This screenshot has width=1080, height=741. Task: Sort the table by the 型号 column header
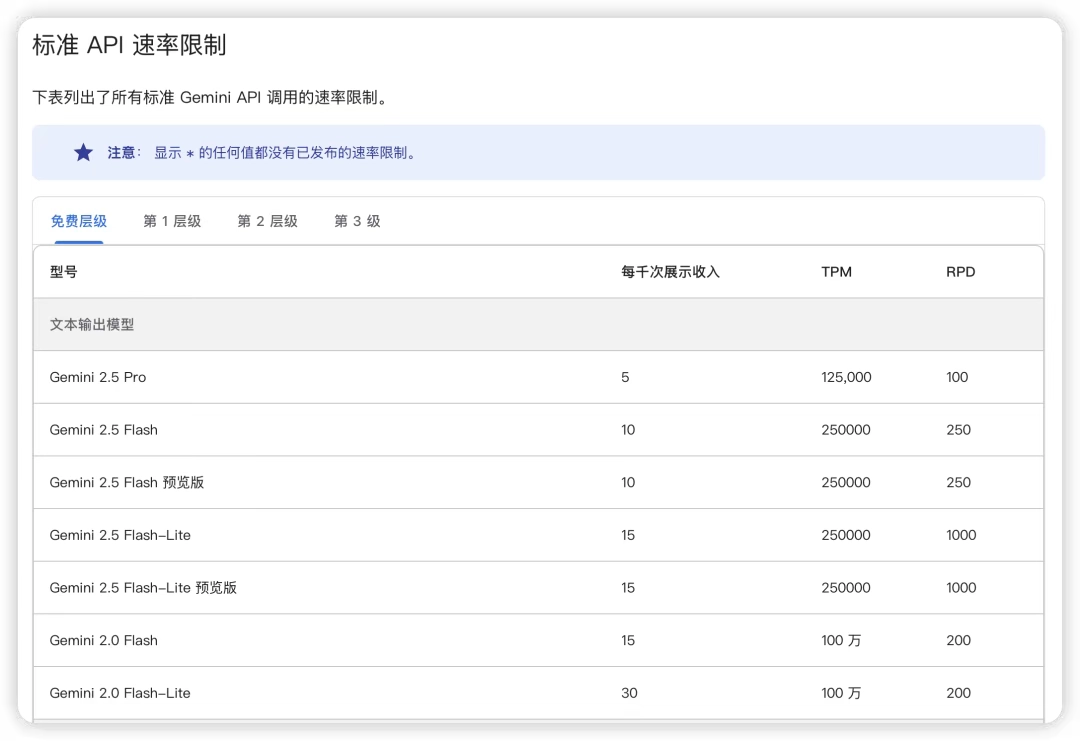[x=64, y=271]
